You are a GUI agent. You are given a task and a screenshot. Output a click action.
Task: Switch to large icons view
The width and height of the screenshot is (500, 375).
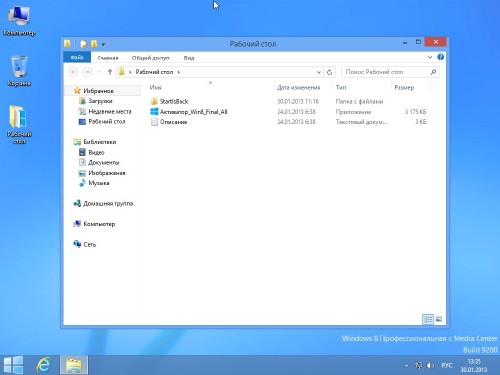pos(439,319)
